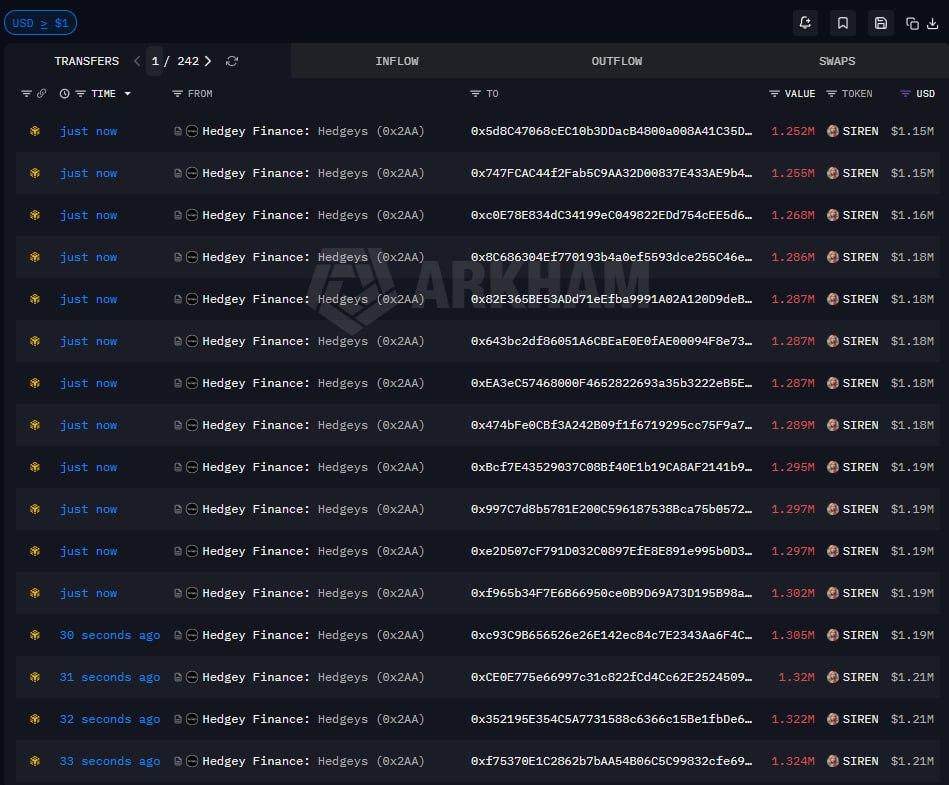Image resolution: width=949 pixels, height=785 pixels.
Task: Click the SIREN token icon in the first row
Action: [831, 130]
